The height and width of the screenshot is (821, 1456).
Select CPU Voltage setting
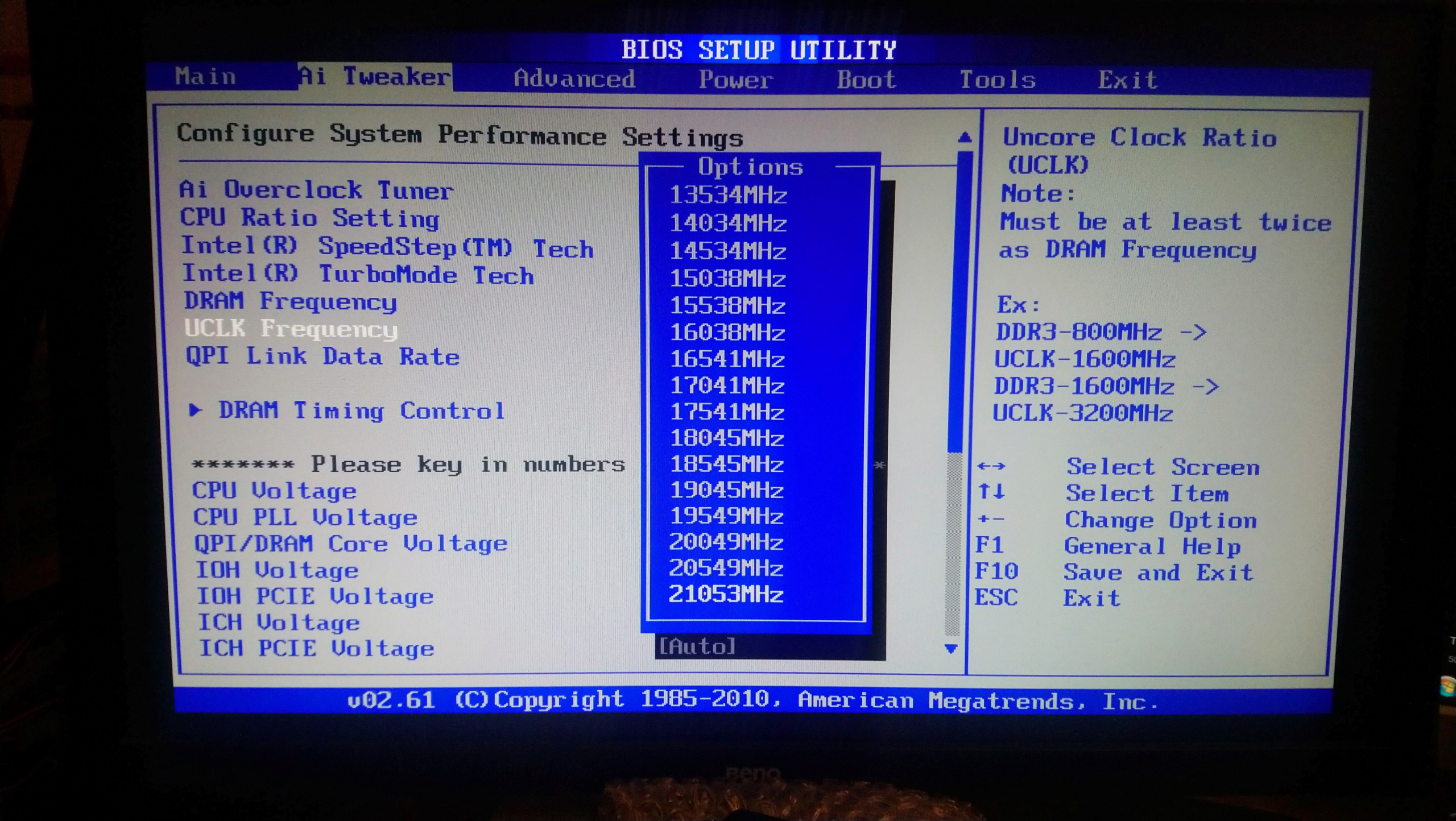[274, 491]
